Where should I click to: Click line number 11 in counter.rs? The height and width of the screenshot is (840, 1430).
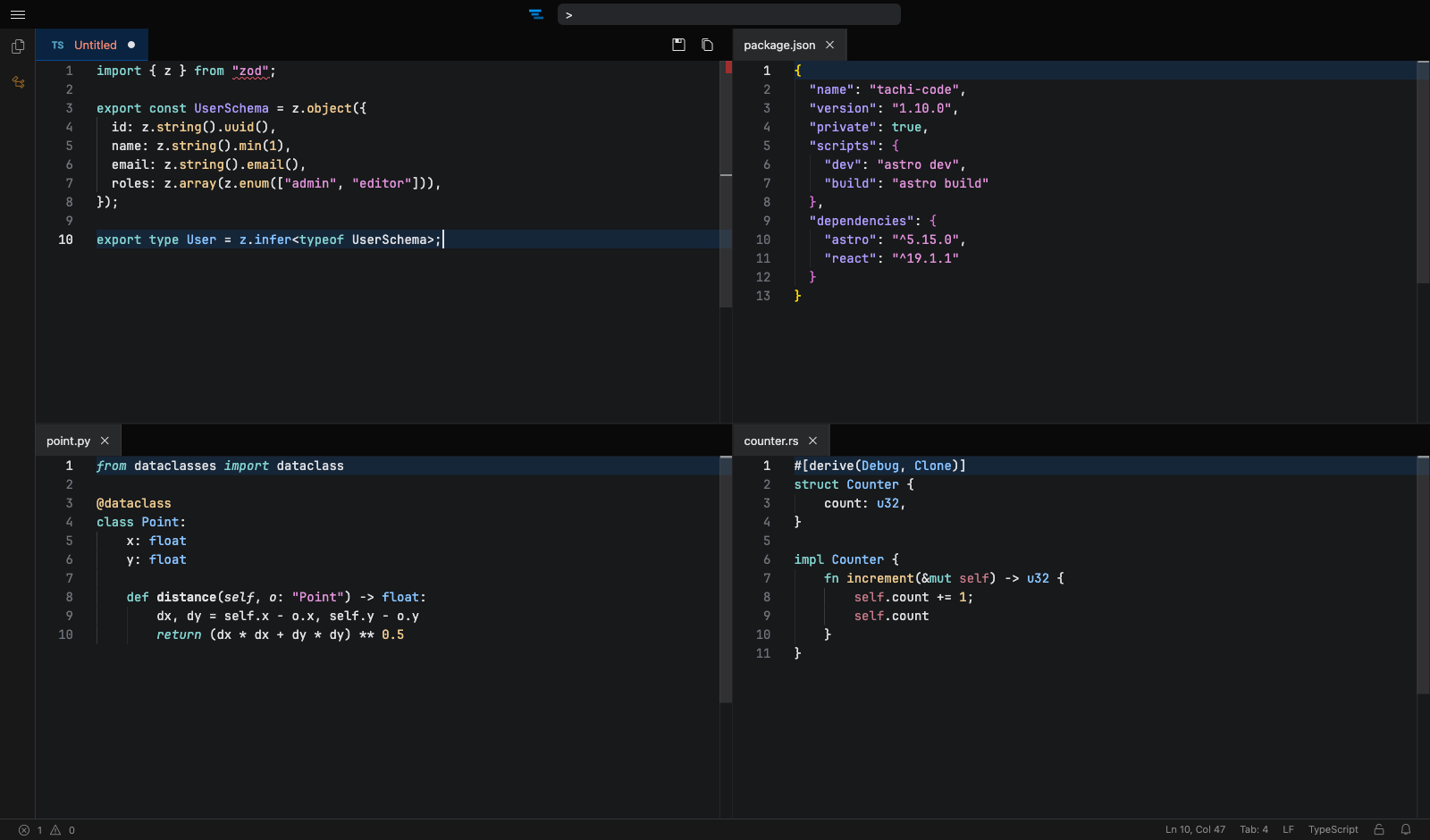tap(763, 653)
